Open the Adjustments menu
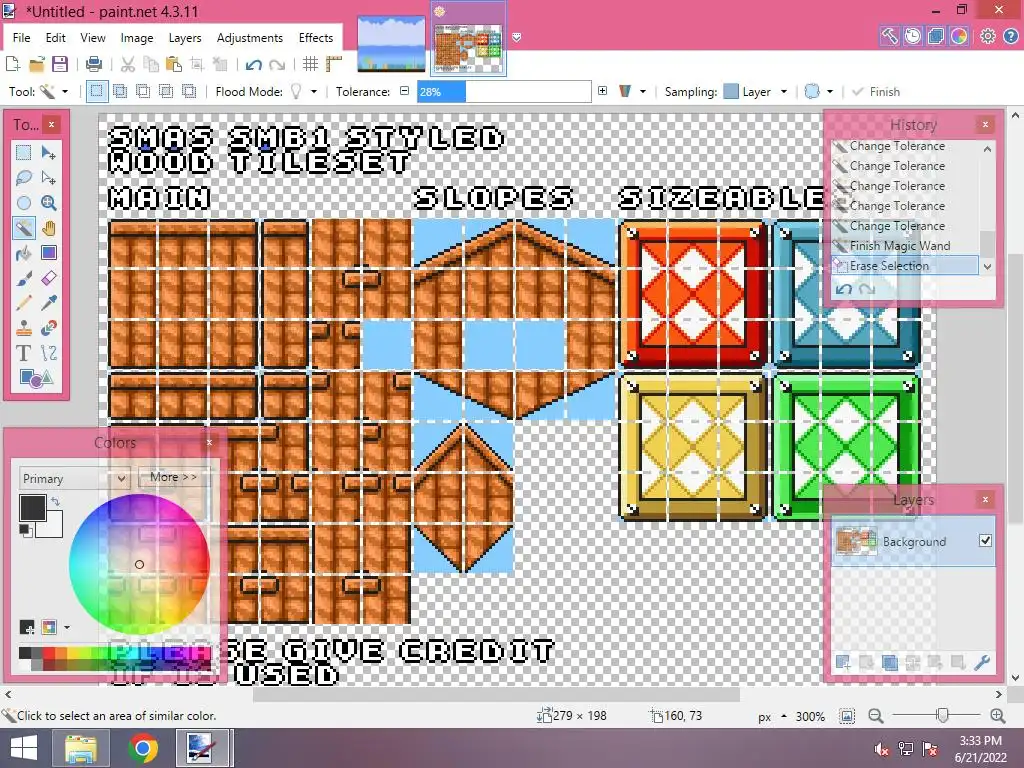This screenshot has height=768, width=1024. point(249,38)
